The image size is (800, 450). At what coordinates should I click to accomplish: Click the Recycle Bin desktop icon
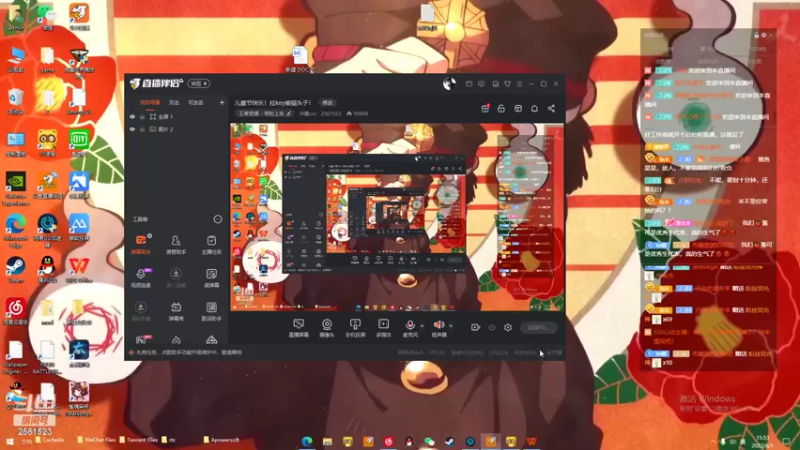tap(15, 101)
